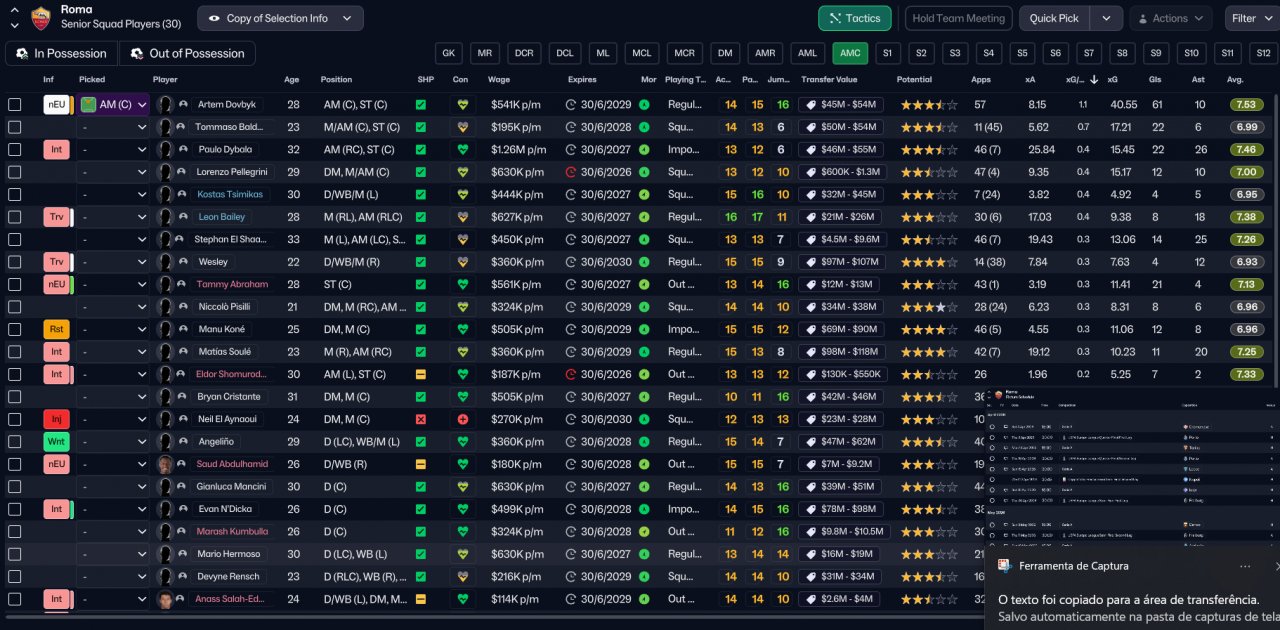Click the previous club up-arrow beside Roma
The height and width of the screenshot is (630, 1280).
point(14,10)
